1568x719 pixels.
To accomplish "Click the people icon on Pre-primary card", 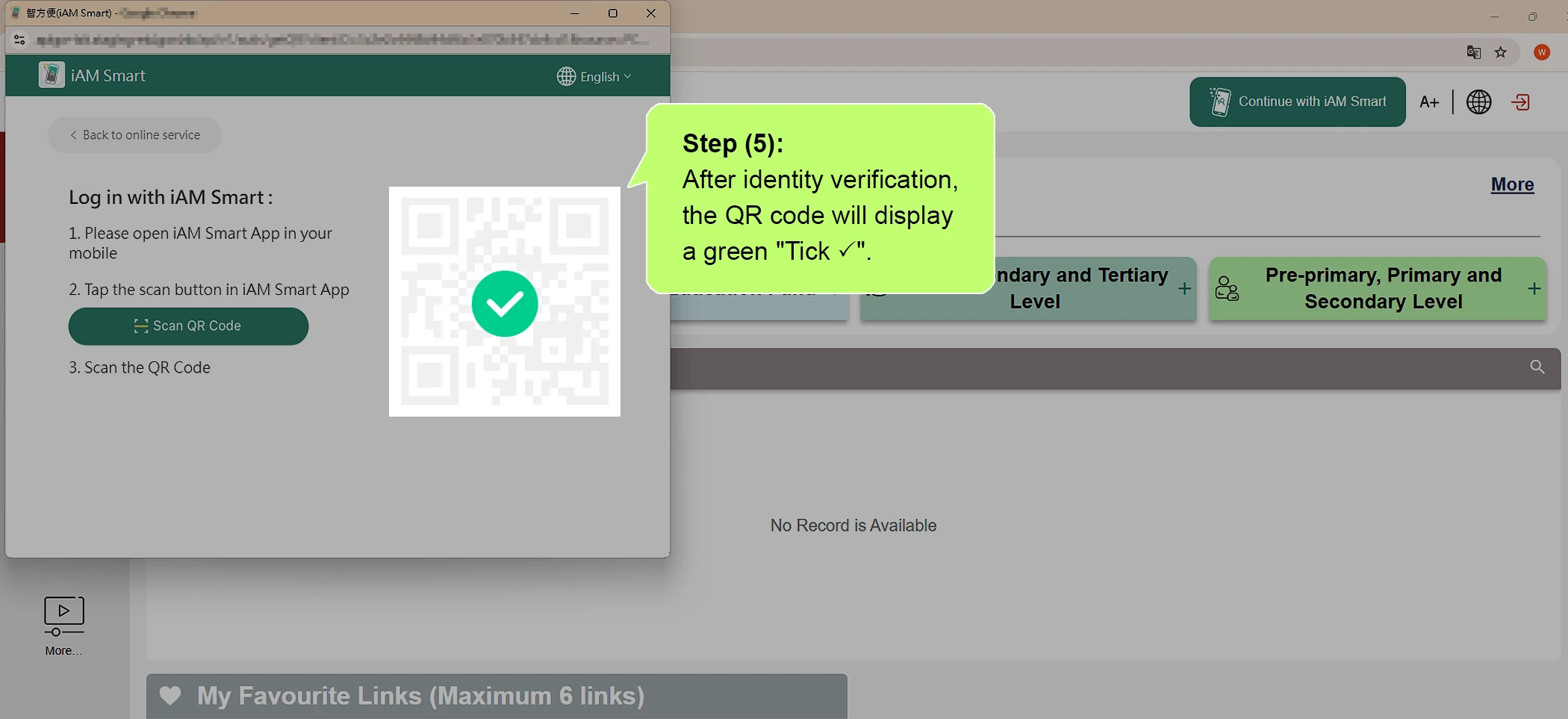I will coord(1227,288).
